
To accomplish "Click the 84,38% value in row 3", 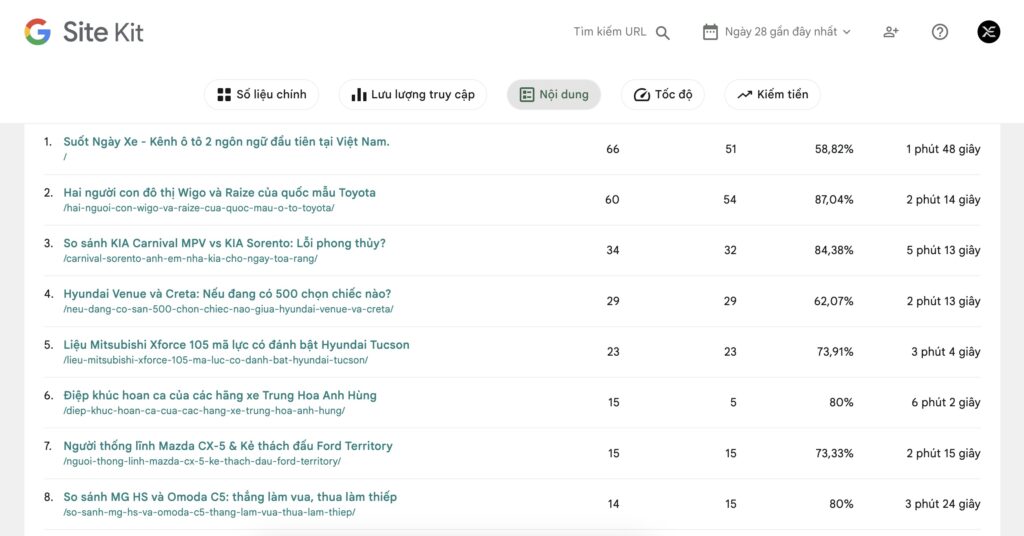I will (833, 250).
